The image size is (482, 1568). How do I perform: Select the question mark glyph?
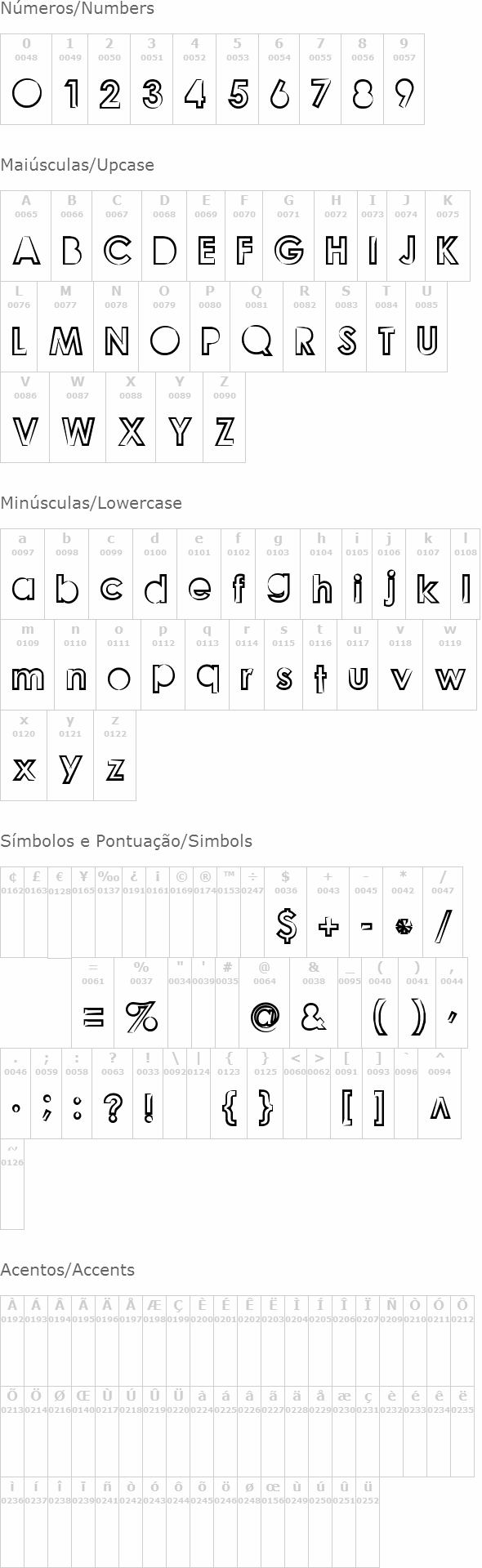tap(113, 1107)
